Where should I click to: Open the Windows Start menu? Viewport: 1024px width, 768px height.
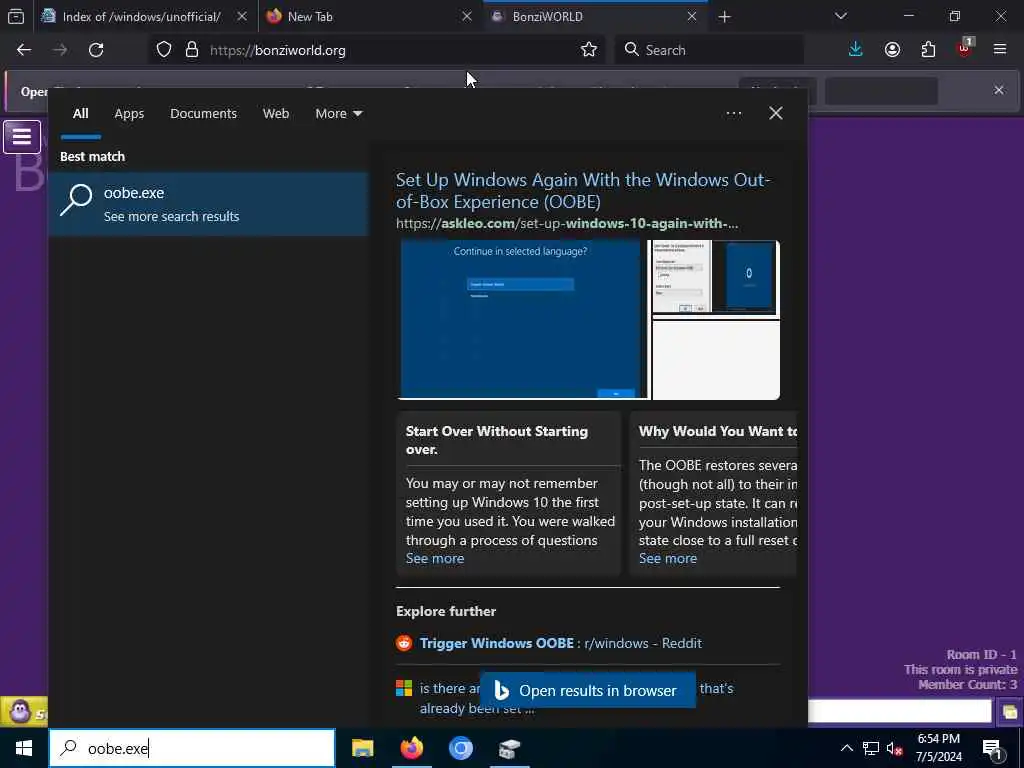pos(24,748)
